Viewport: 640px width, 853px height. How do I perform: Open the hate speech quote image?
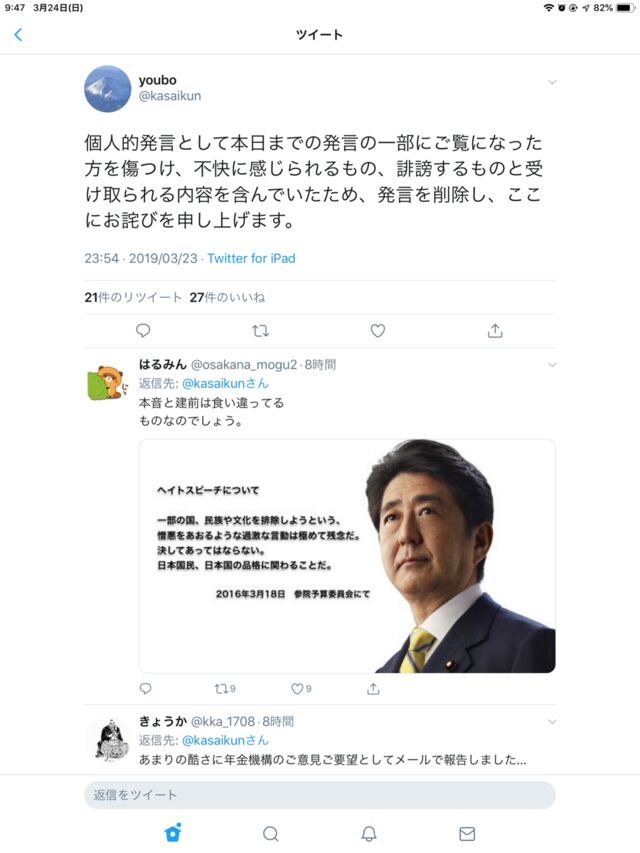[x=347, y=556]
